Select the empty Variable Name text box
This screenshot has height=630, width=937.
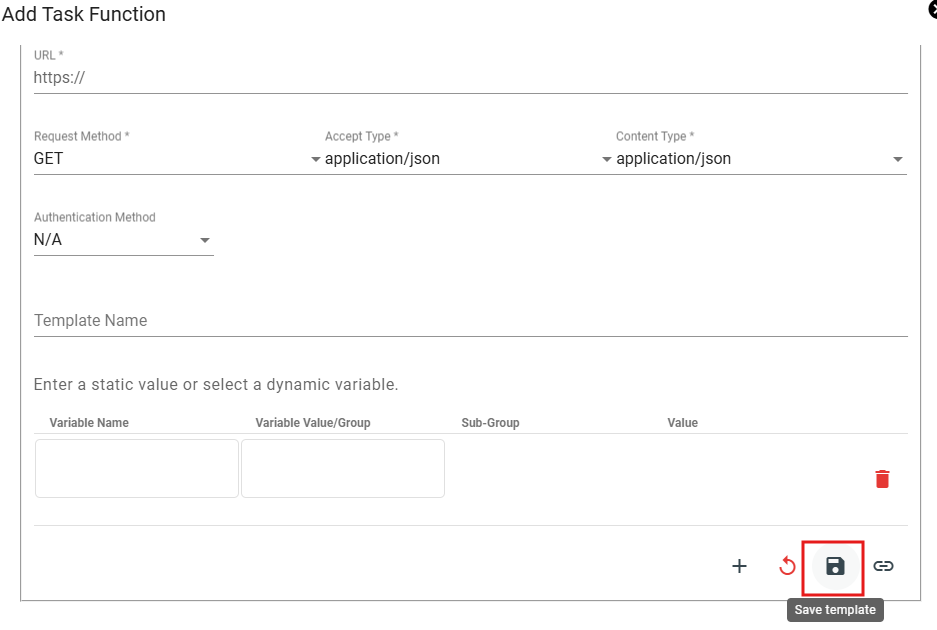pyautogui.click(x=137, y=468)
